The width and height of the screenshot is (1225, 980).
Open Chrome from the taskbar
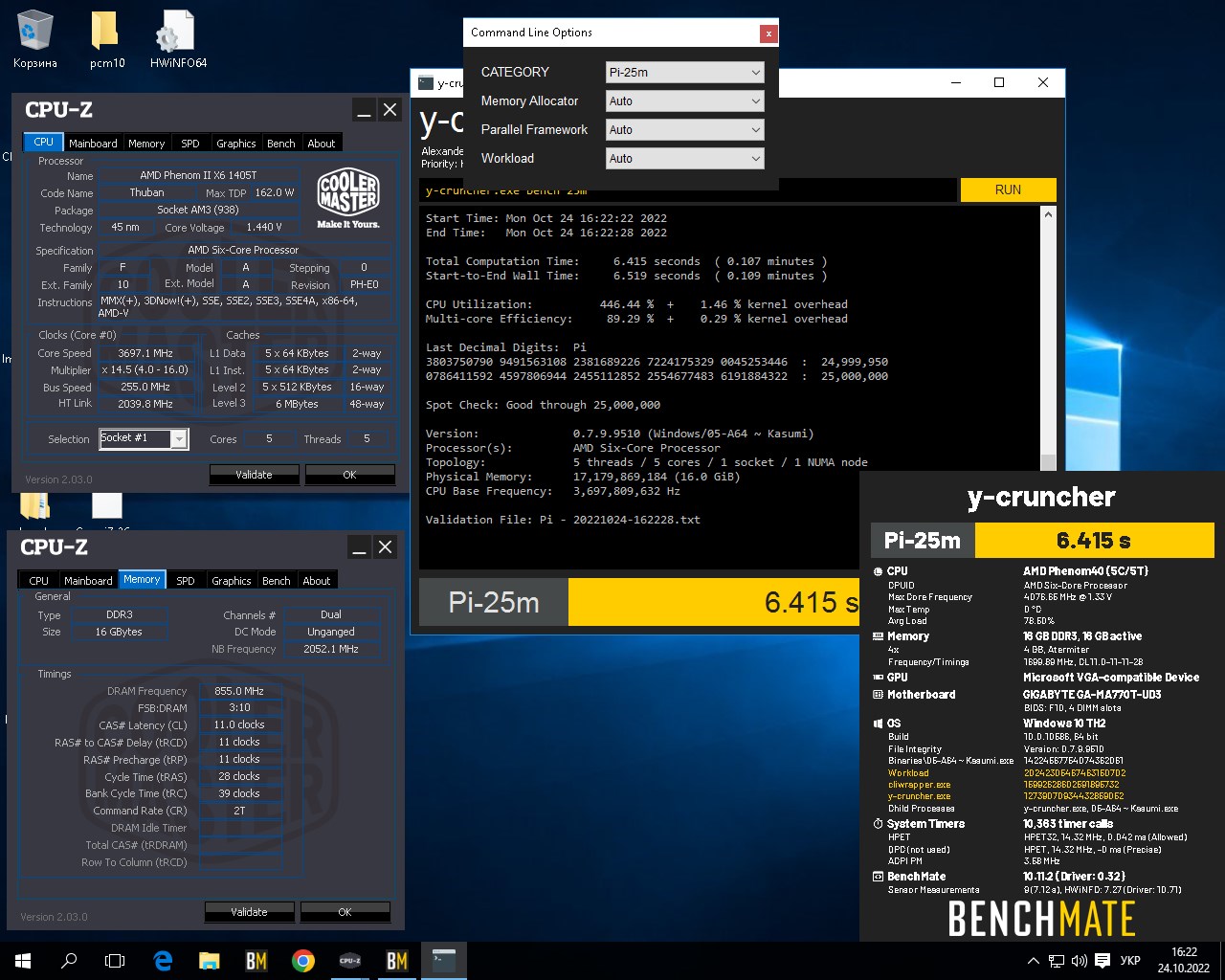click(302, 961)
